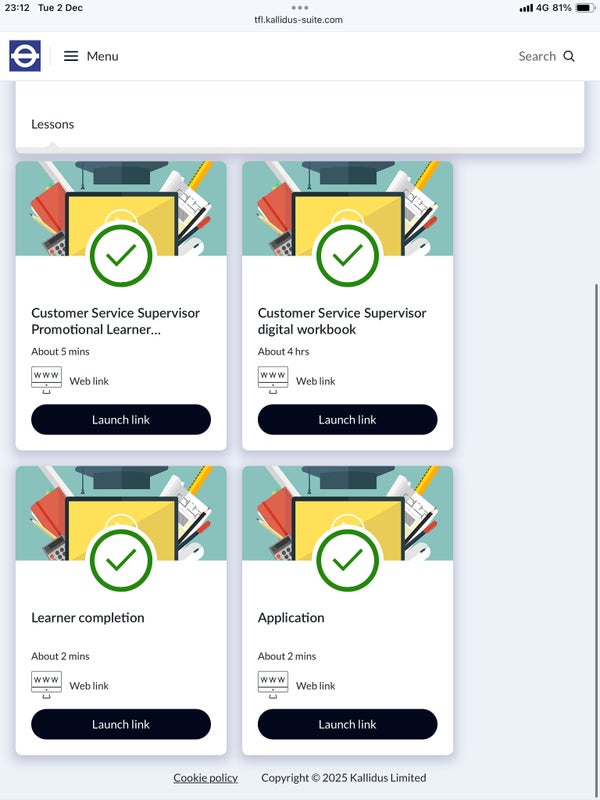Click green checkmark on digital workbook lesson
600x800 pixels.
coord(347,255)
